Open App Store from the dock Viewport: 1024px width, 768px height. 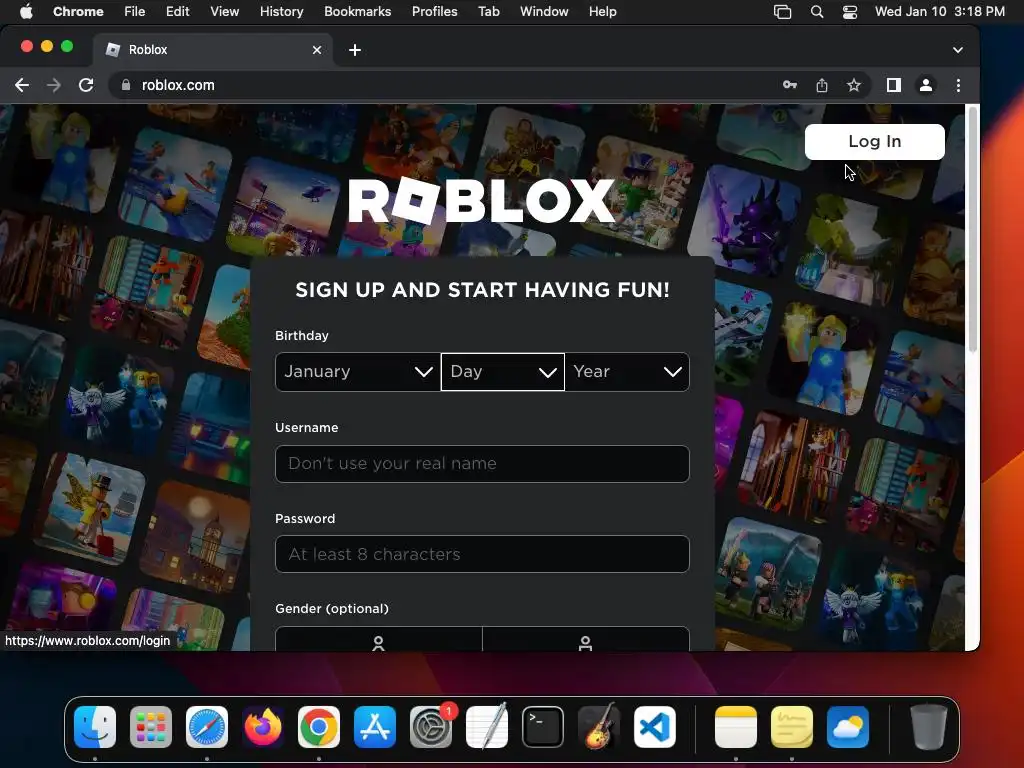pyautogui.click(x=375, y=727)
